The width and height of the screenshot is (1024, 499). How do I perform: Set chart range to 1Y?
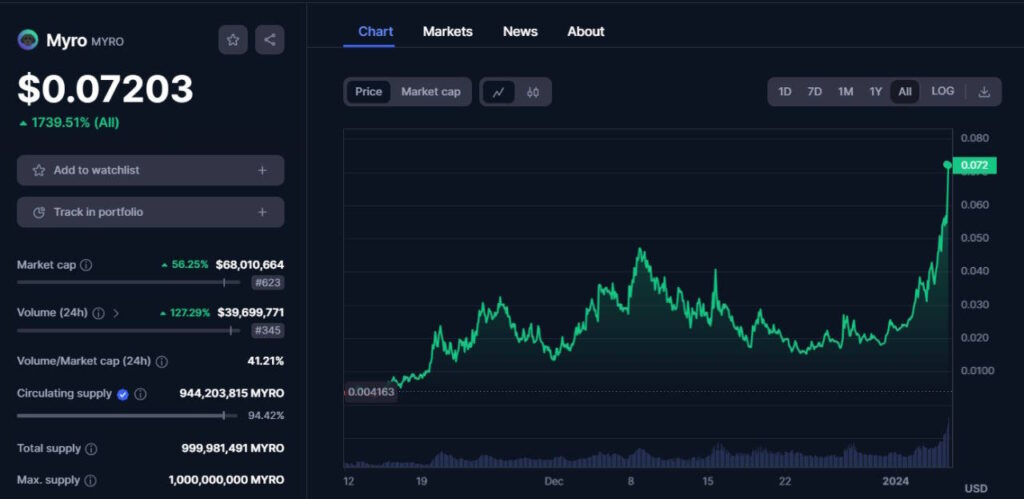[876, 92]
